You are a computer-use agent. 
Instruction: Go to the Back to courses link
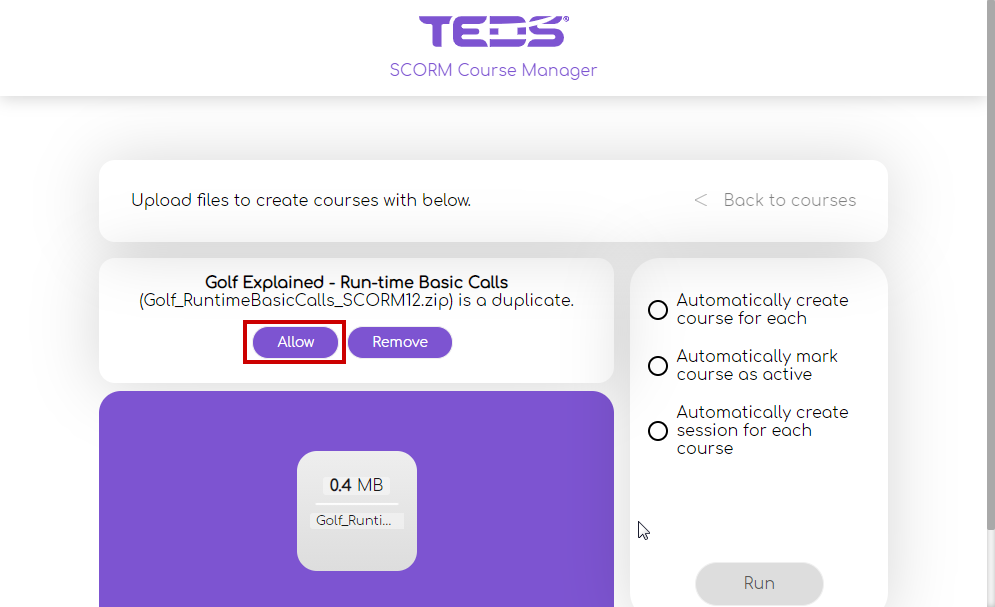coord(789,200)
